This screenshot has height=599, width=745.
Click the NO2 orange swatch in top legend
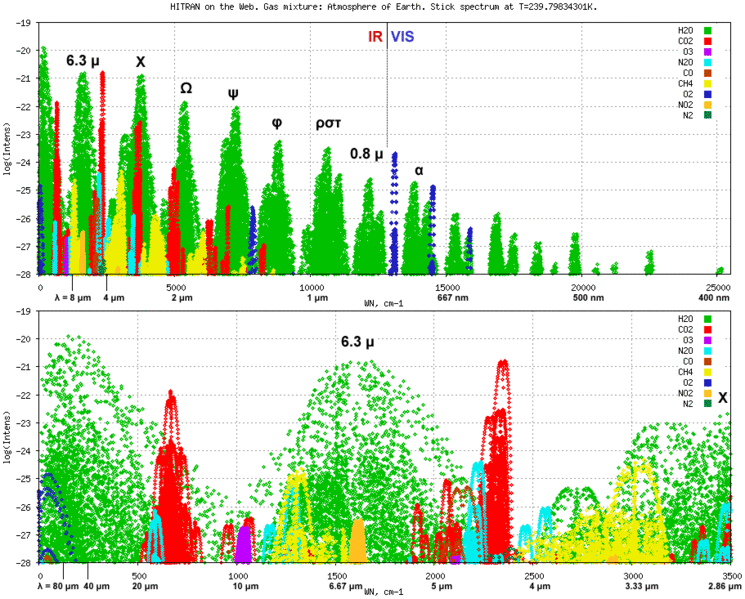[707, 105]
